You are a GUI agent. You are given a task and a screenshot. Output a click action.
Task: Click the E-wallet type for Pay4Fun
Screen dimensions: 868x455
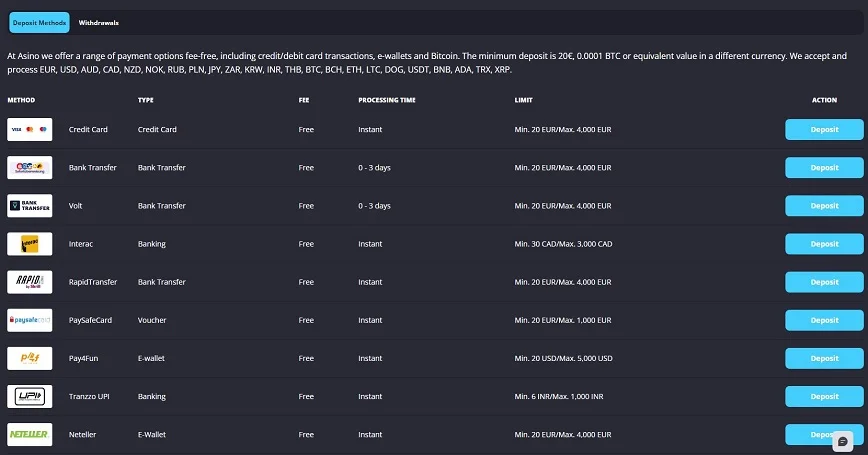[151, 359]
